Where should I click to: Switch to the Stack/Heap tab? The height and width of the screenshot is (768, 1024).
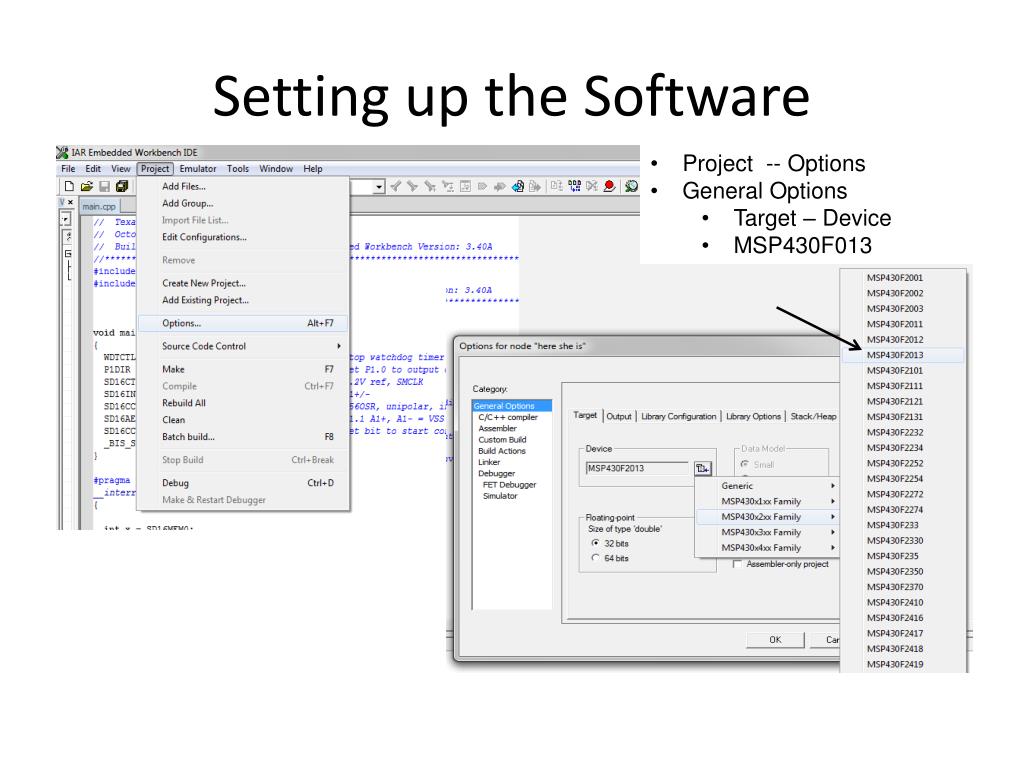pyautogui.click(x=813, y=416)
